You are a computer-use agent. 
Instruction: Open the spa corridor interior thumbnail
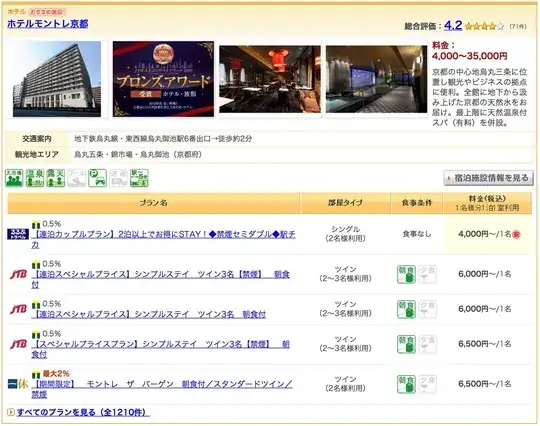pyautogui.click(x=376, y=79)
